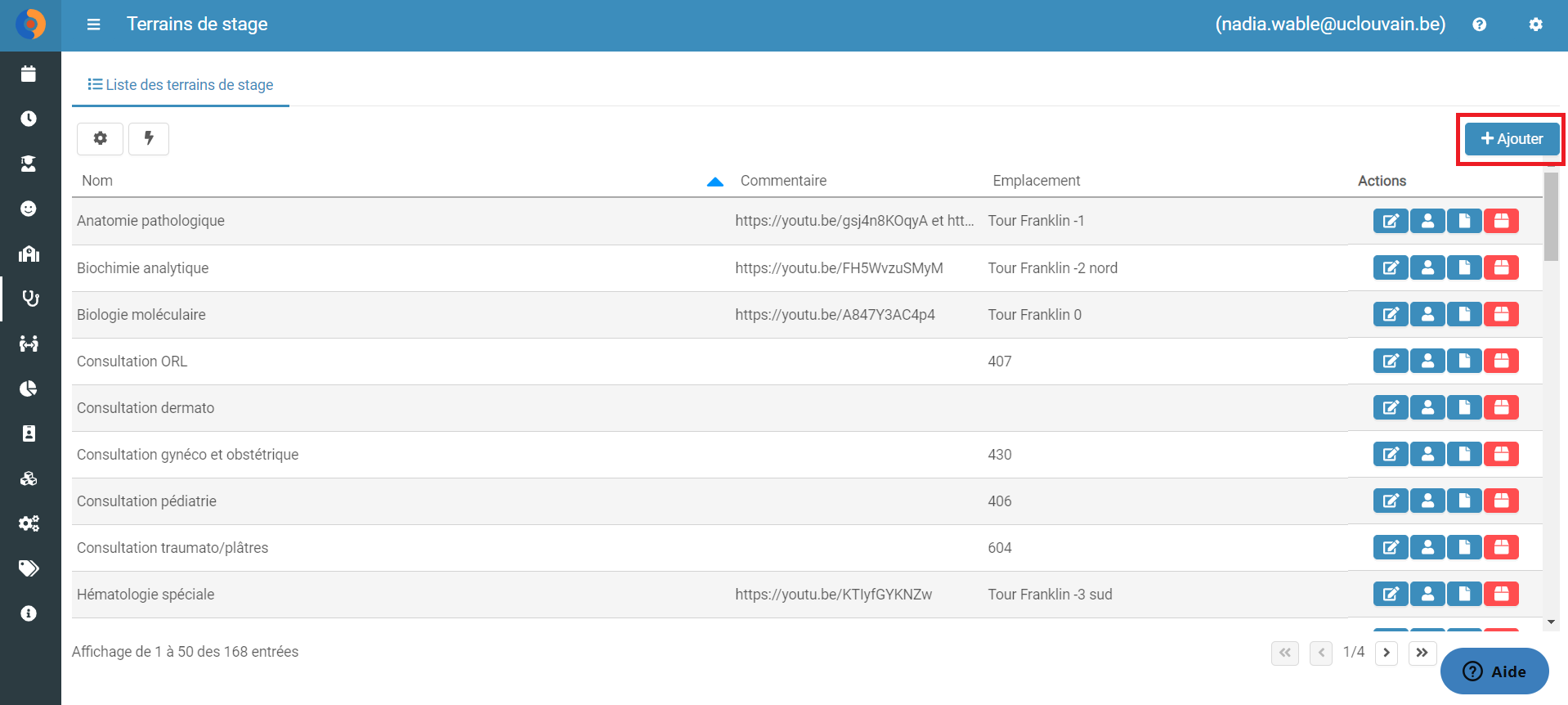Open the pie chart sidebar icon
The height and width of the screenshot is (705, 1568).
click(29, 388)
